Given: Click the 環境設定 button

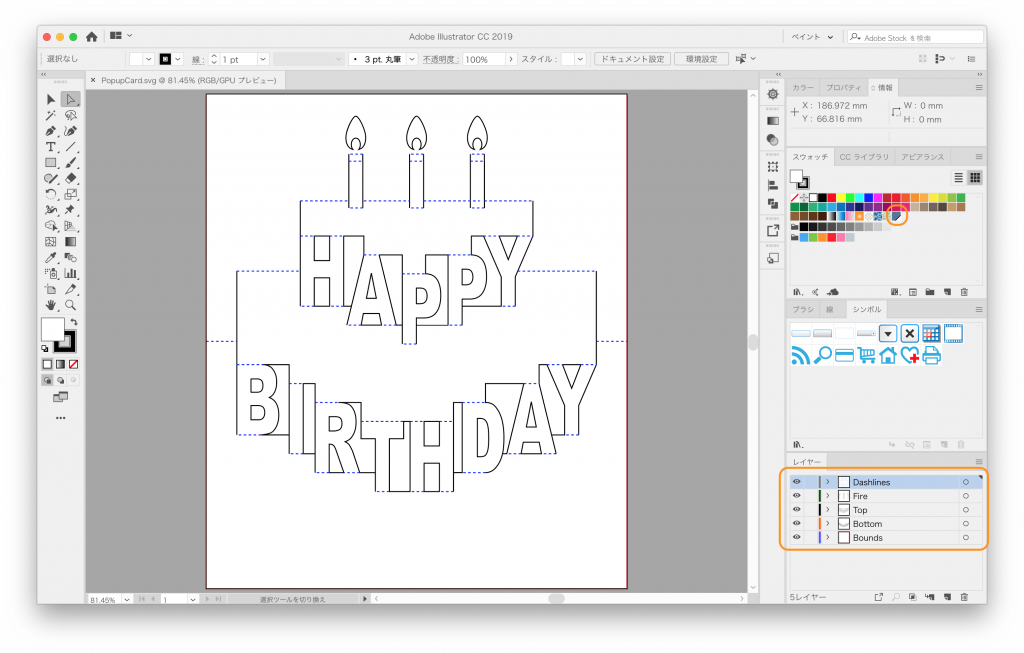Looking at the screenshot, I should [701, 59].
